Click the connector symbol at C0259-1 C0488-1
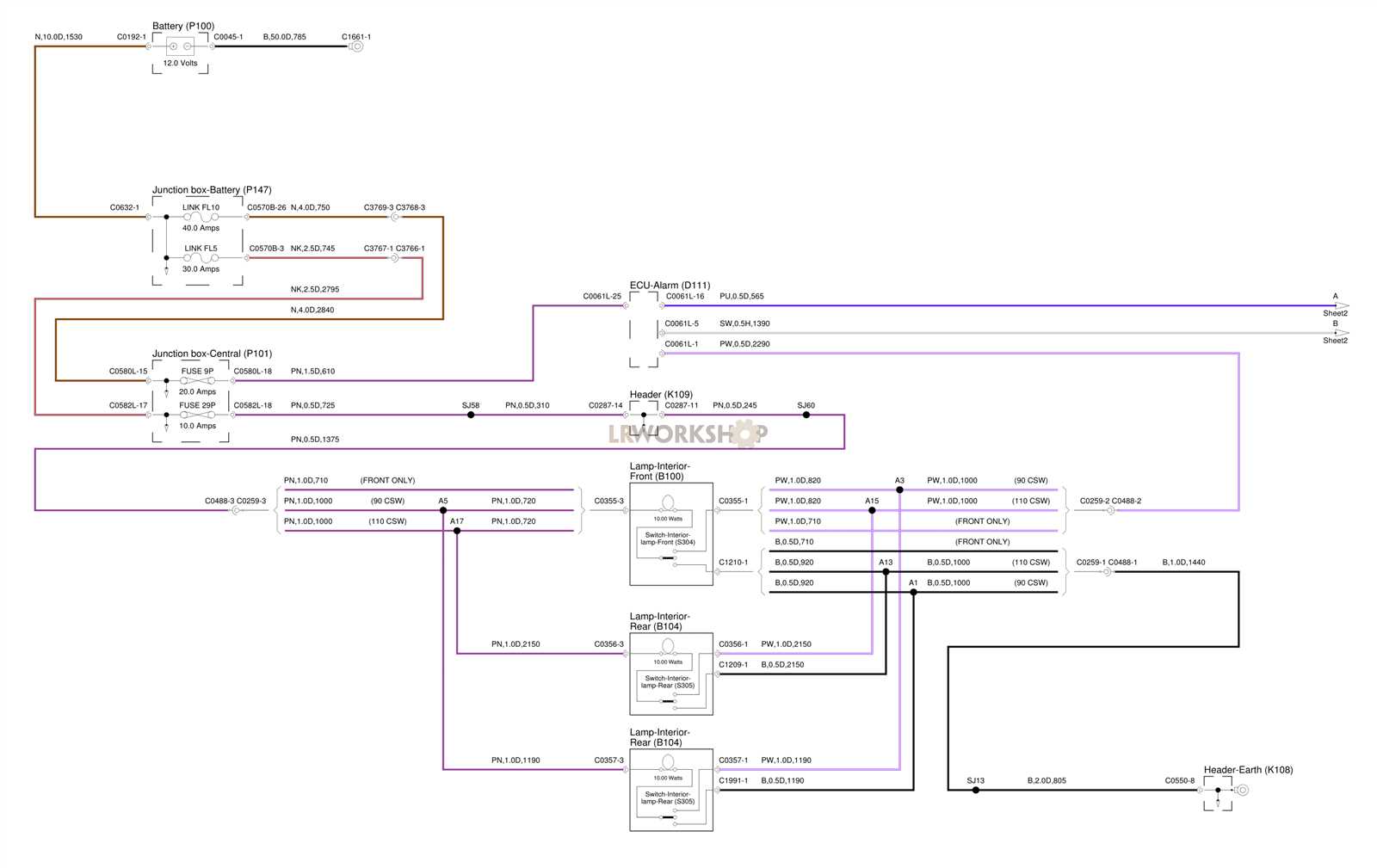The width and height of the screenshot is (1377, 868). pyautogui.click(x=1108, y=571)
